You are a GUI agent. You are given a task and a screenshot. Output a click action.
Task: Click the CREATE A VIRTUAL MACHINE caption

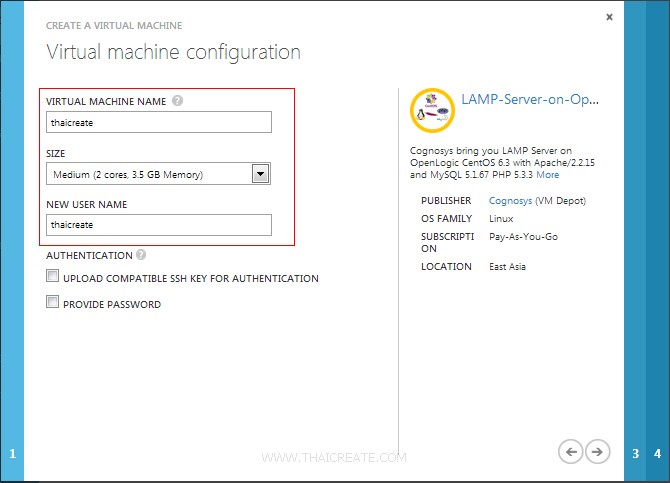coord(114,26)
